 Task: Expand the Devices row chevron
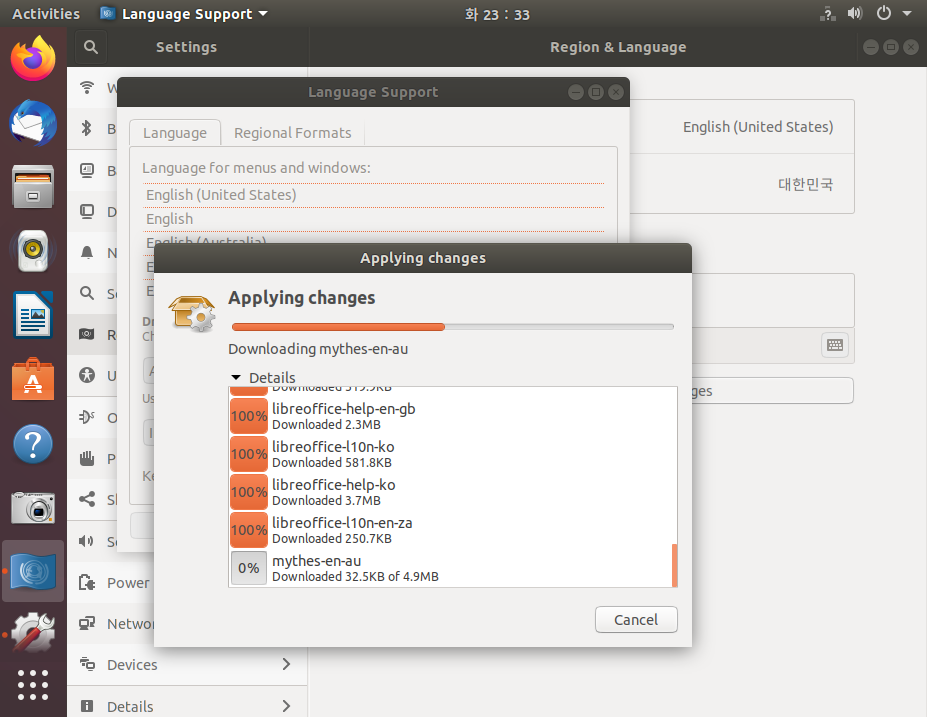click(x=287, y=664)
